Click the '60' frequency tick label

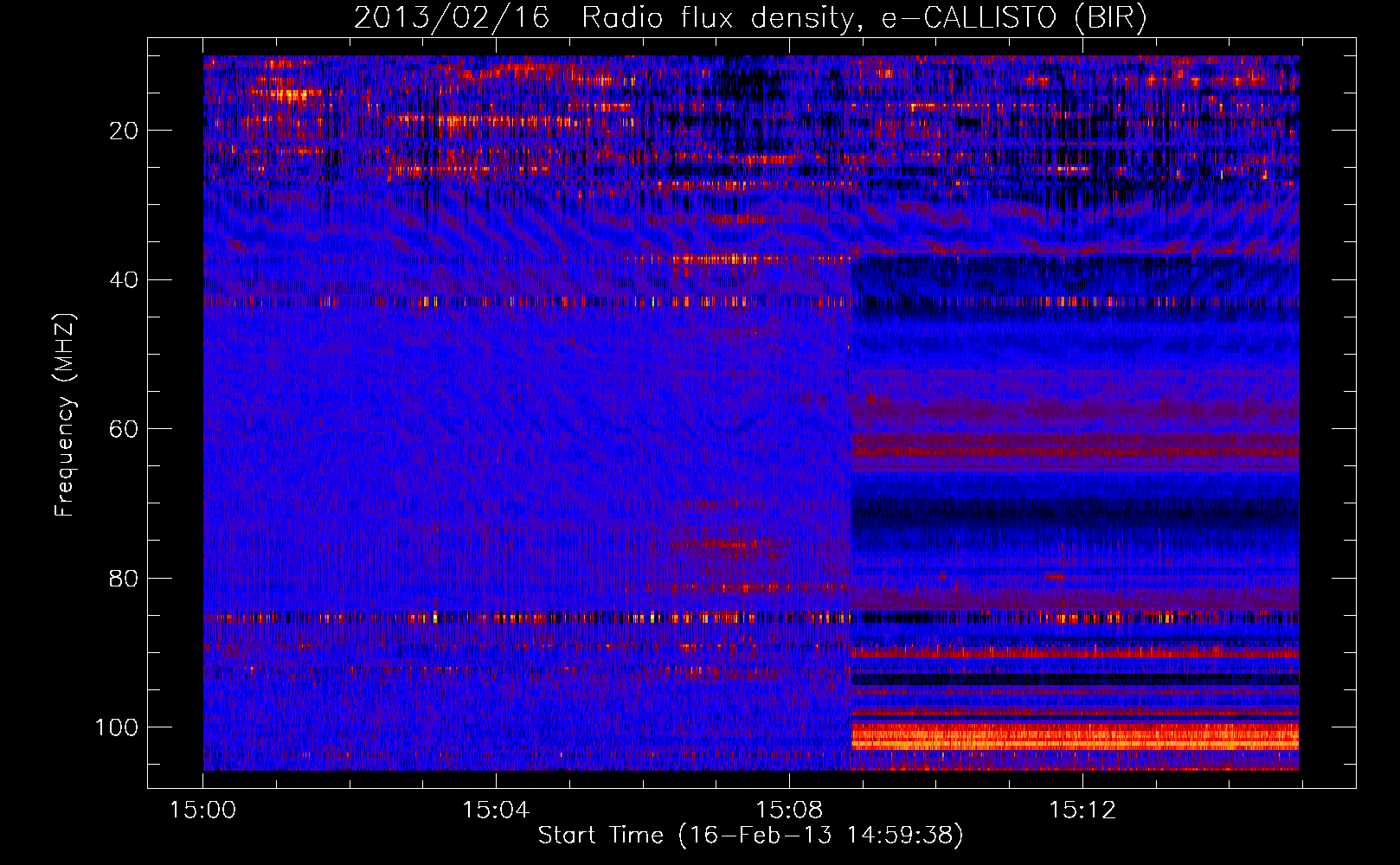click(x=125, y=429)
